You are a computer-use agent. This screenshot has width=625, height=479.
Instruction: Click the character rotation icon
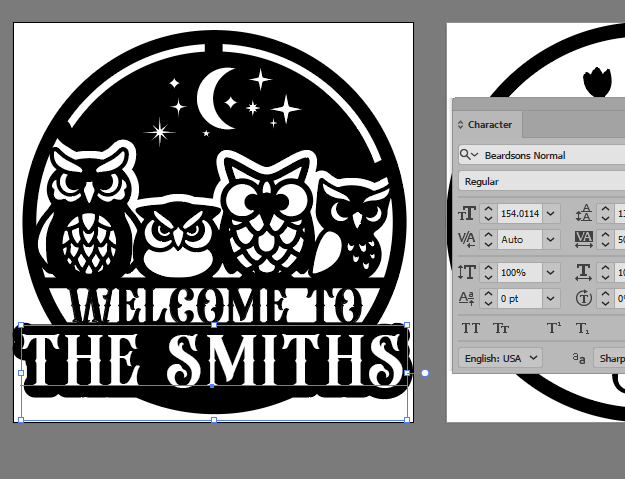(x=585, y=298)
